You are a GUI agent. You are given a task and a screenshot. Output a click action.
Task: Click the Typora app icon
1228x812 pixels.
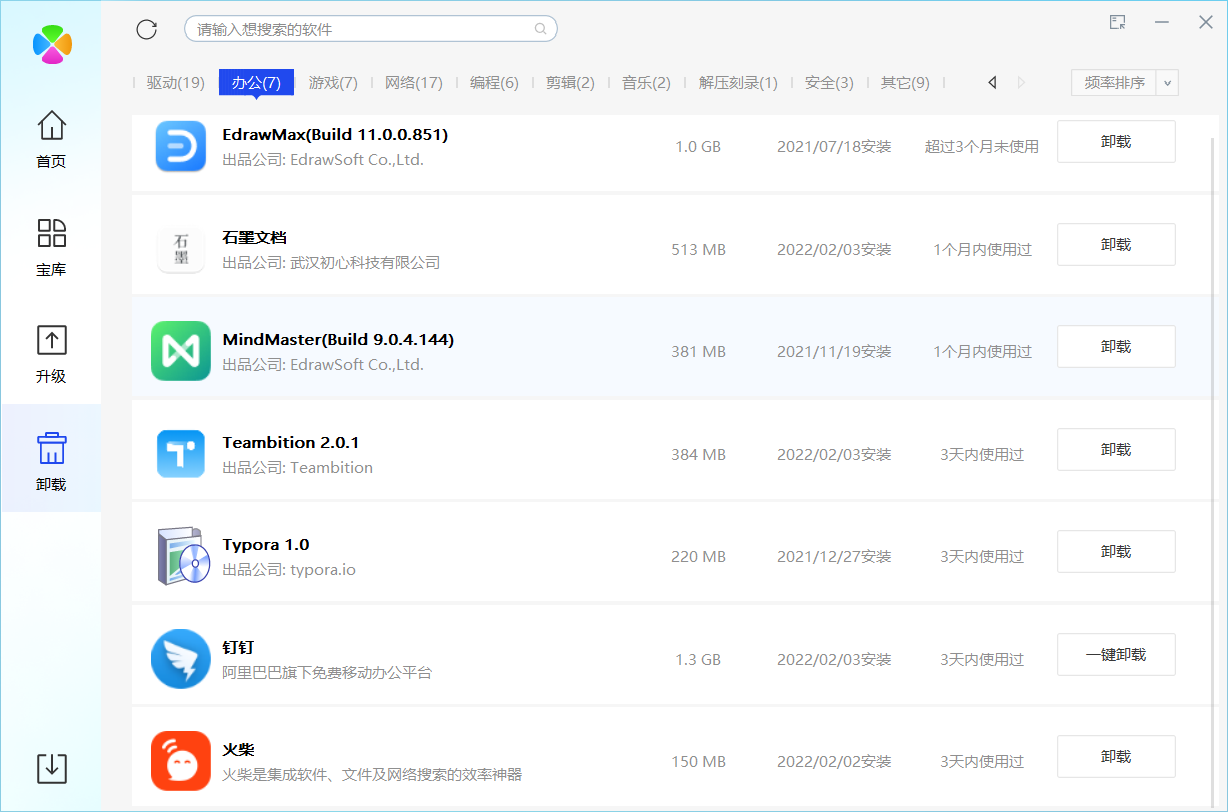[x=183, y=556]
